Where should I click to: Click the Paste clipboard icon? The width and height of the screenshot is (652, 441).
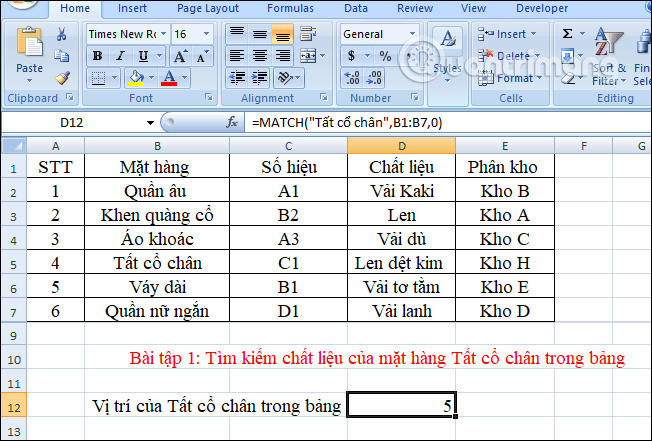click(x=29, y=42)
